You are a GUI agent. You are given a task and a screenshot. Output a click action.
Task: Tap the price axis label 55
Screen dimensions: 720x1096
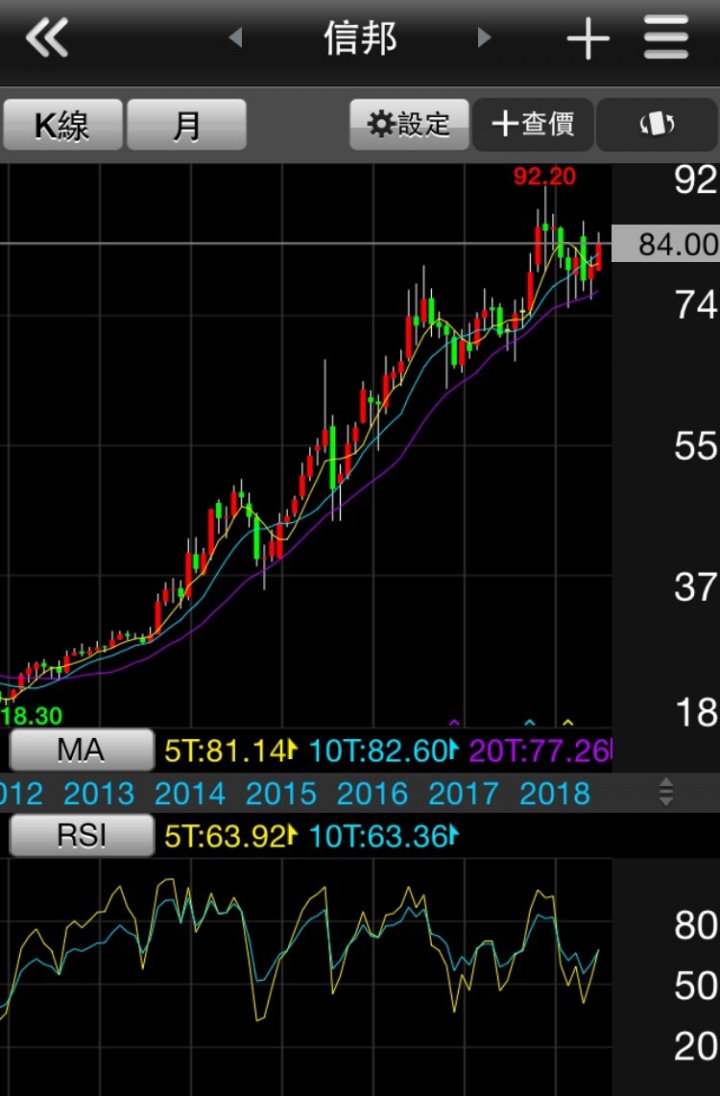(x=696, y=446)
